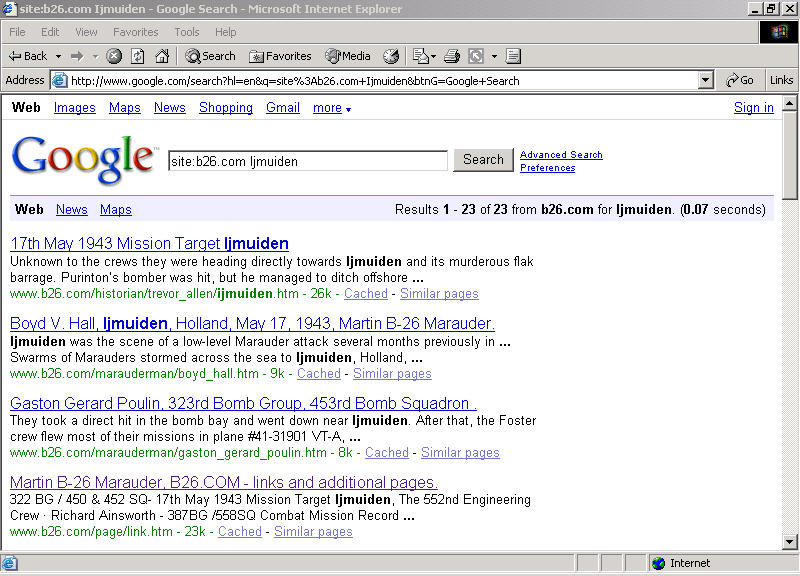Click the Discuss toolbar icon
800x576 pixels.
pyautogui.click(x=513, y=56)
